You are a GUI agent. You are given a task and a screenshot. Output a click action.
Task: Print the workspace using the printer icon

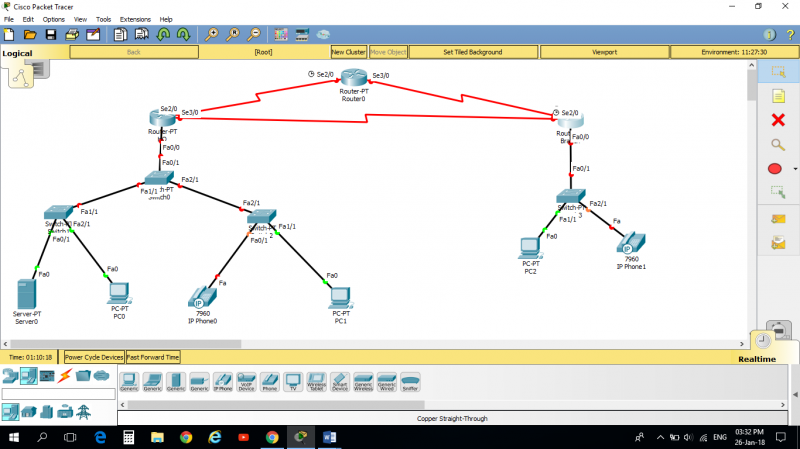coord(72,35)
